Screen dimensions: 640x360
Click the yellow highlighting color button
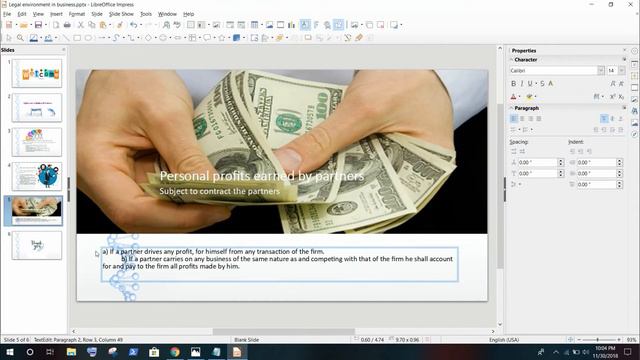[x=529, y=97]
